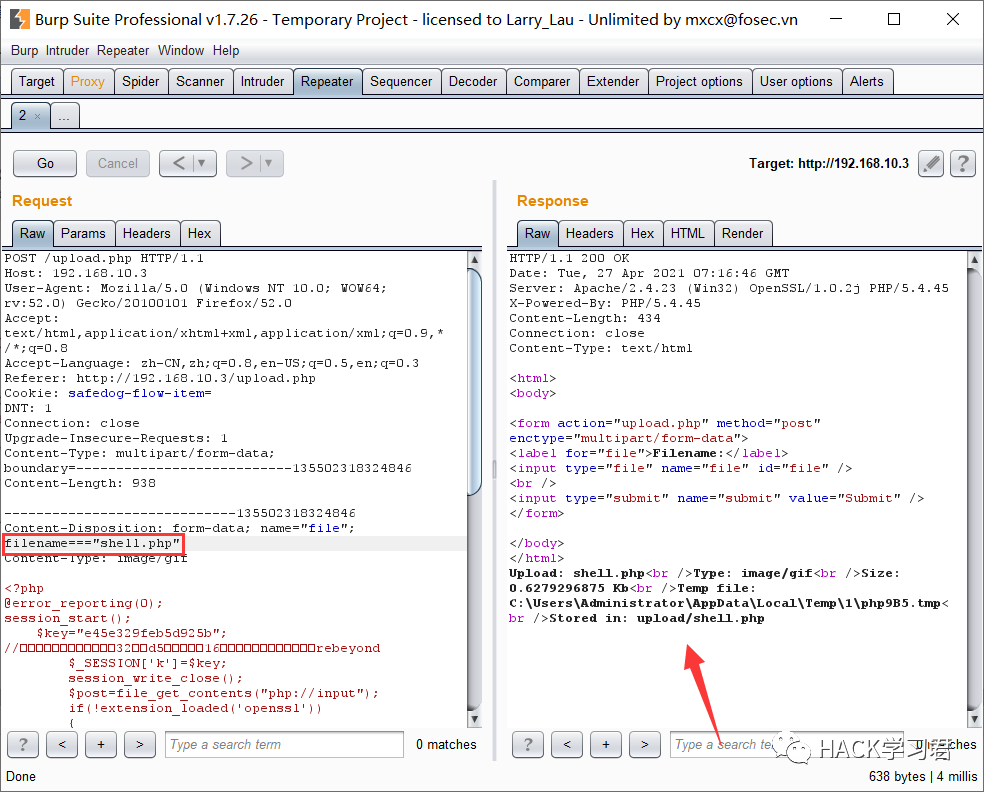984x792 pixels.
Task: Switch to the Comparer tab
Action: point(542,82)
